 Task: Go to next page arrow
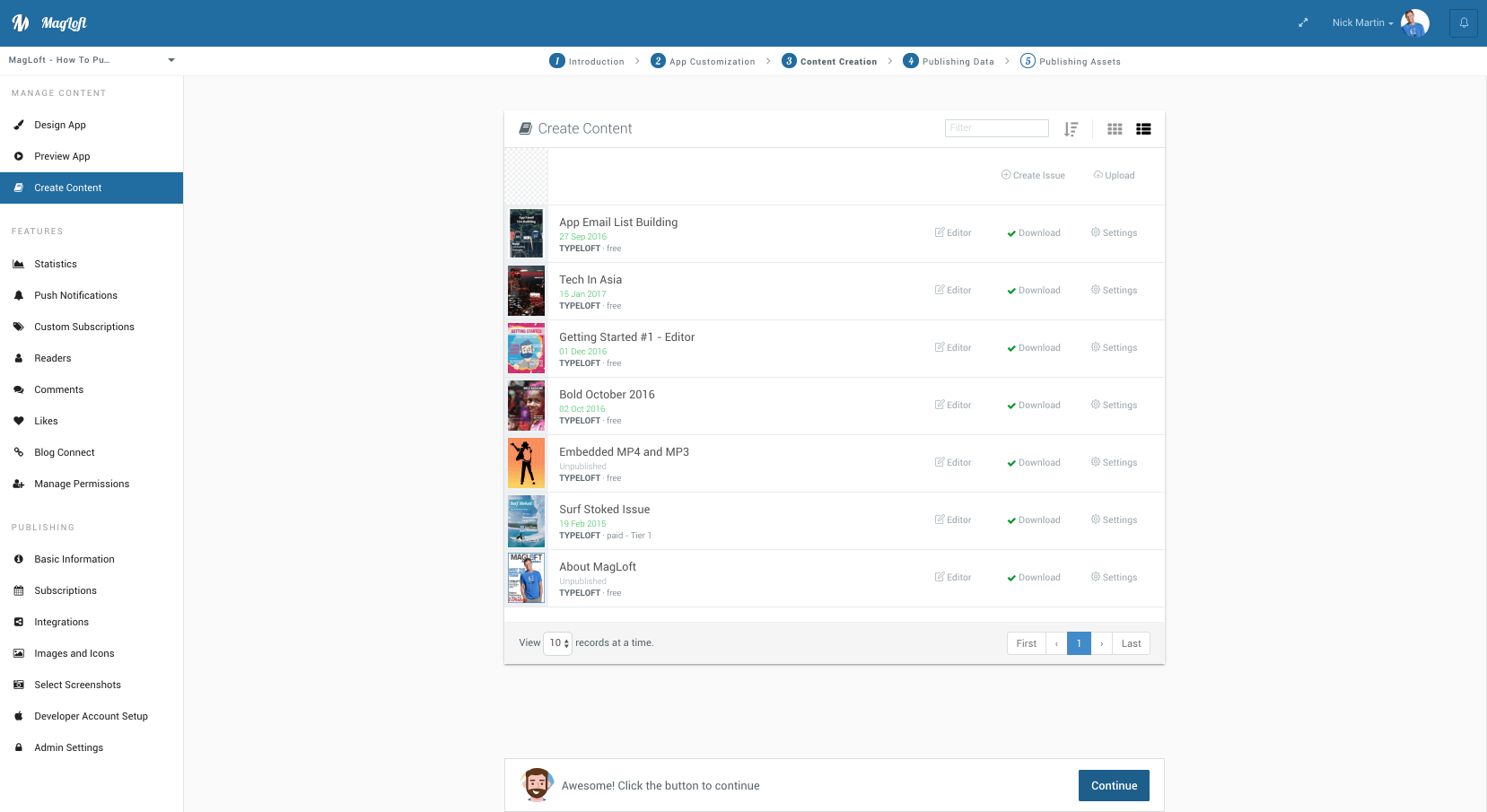1101,643
